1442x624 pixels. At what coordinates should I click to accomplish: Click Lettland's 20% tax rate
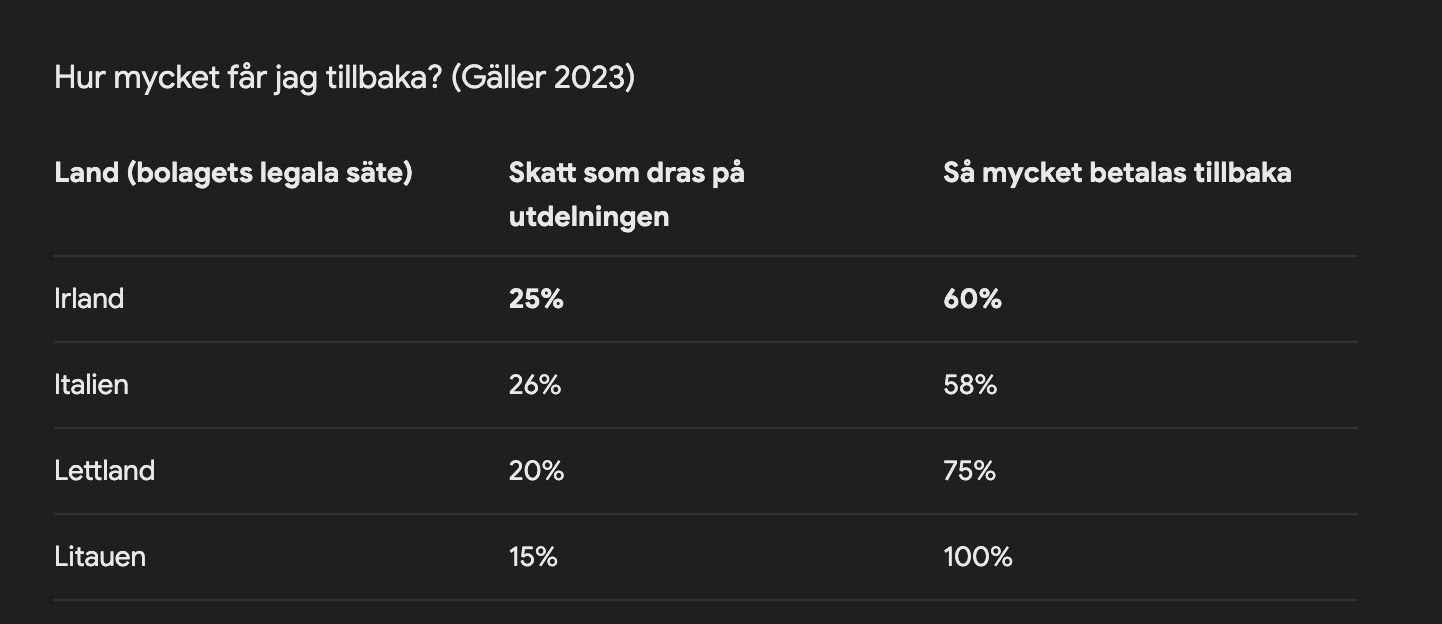536,471
